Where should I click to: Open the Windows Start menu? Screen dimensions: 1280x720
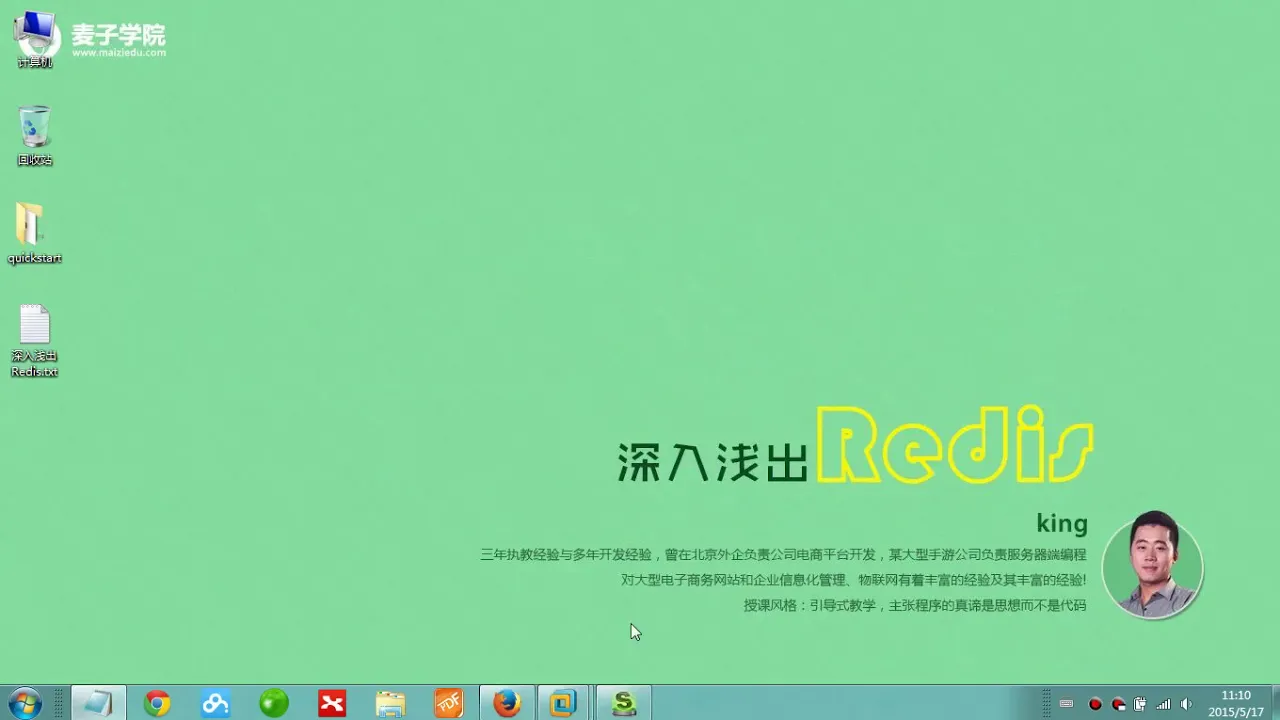(x=24, y=703)
